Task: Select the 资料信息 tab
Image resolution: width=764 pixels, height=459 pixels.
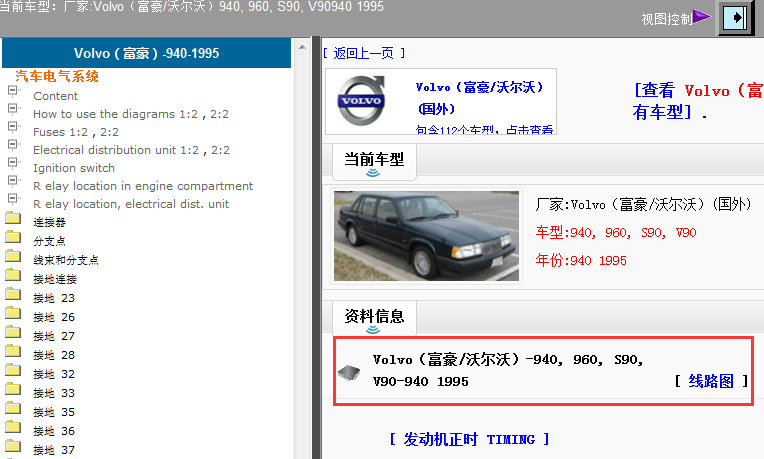Action: [374, 316]
